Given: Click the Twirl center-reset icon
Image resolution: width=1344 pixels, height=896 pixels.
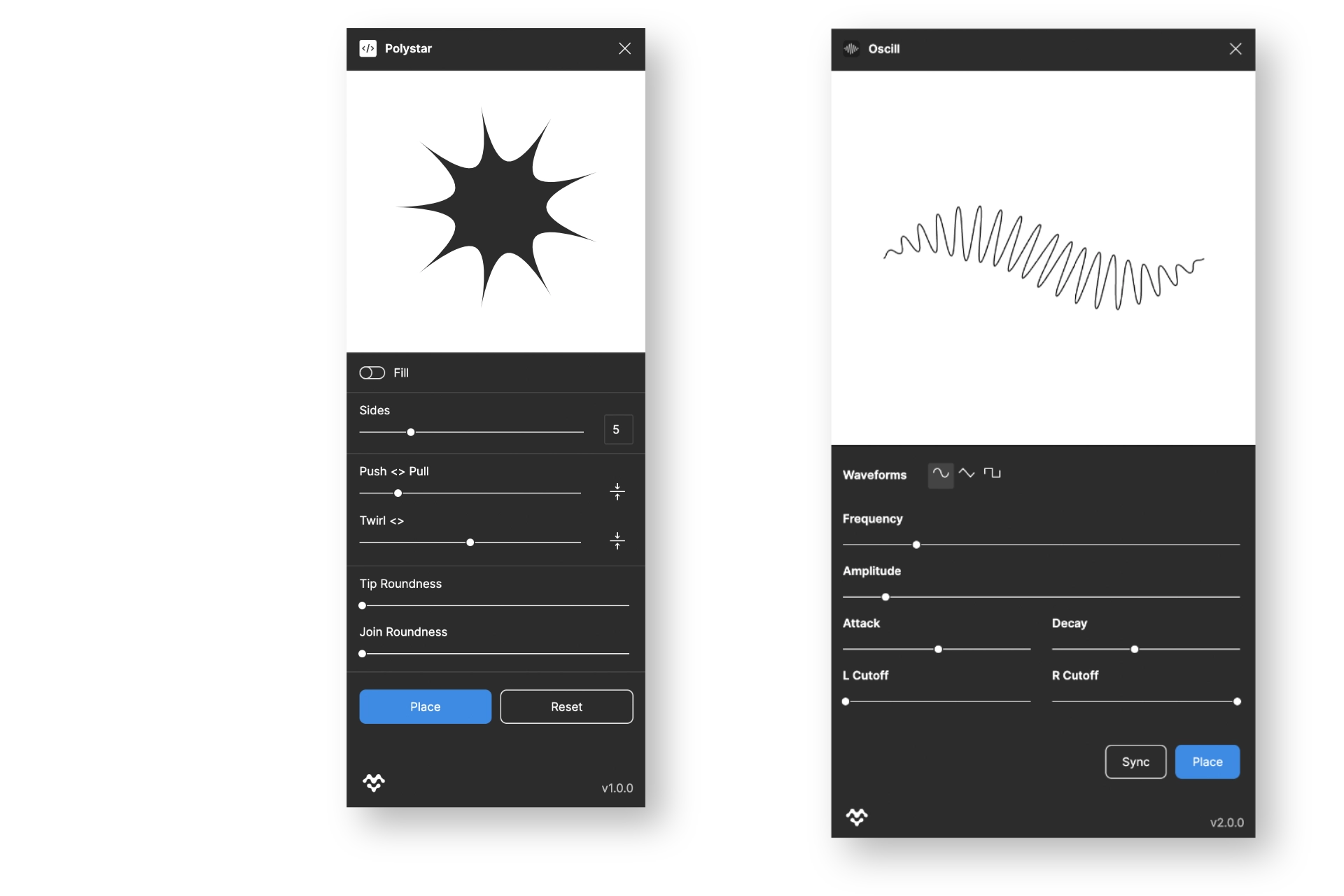Looking at the screenshot, I should click(x=617, y=540).
